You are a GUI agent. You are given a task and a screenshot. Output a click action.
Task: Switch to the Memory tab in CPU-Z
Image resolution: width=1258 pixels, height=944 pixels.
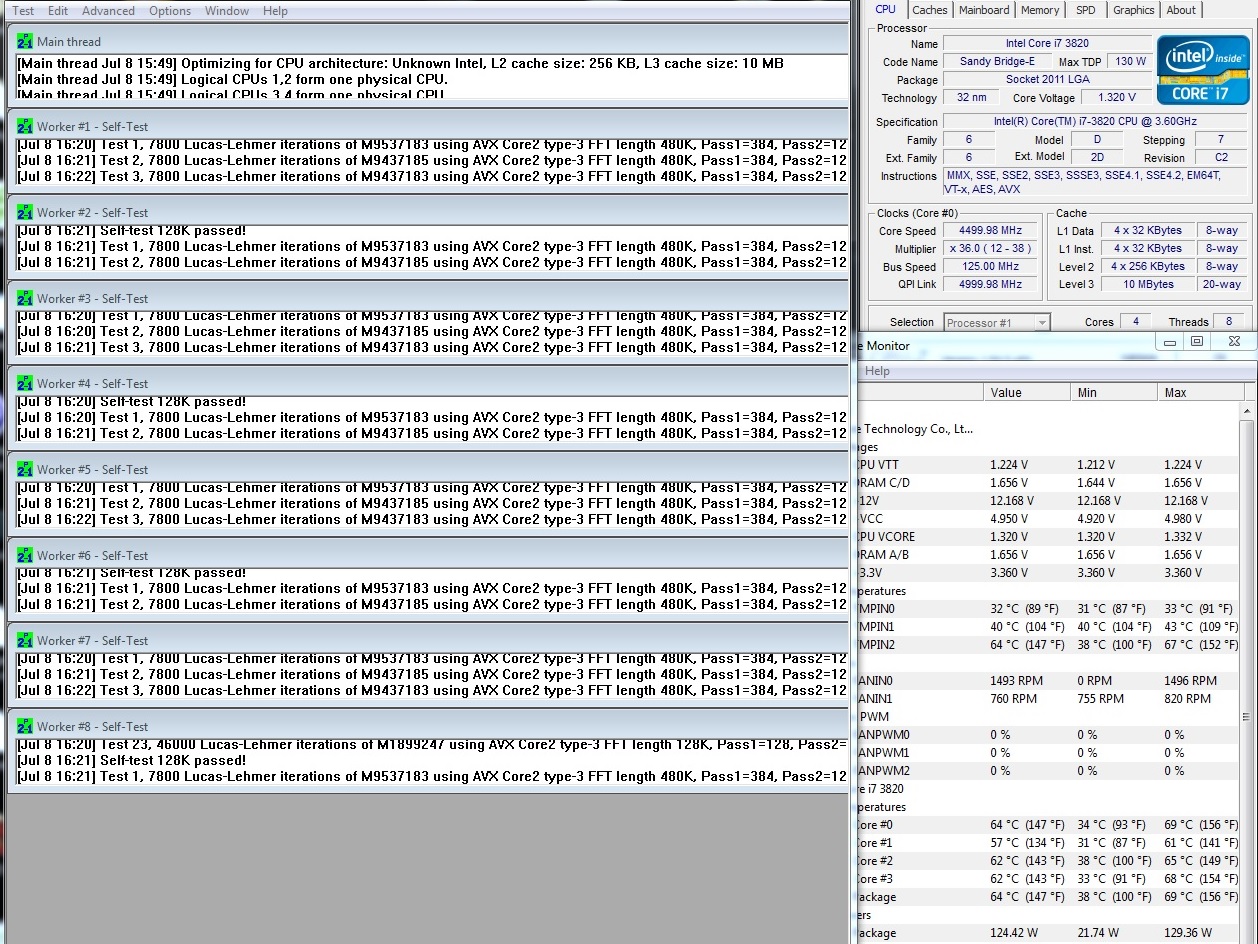pos(1040,10)
